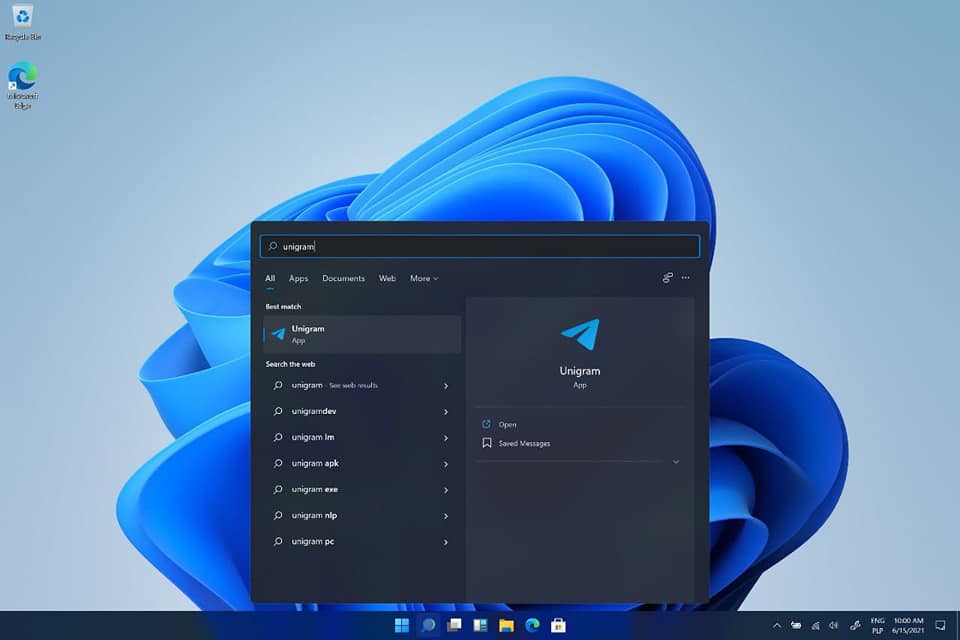Select the 'unigram lm' web suggestion
960x640 pixels.
tap(362, 437)
